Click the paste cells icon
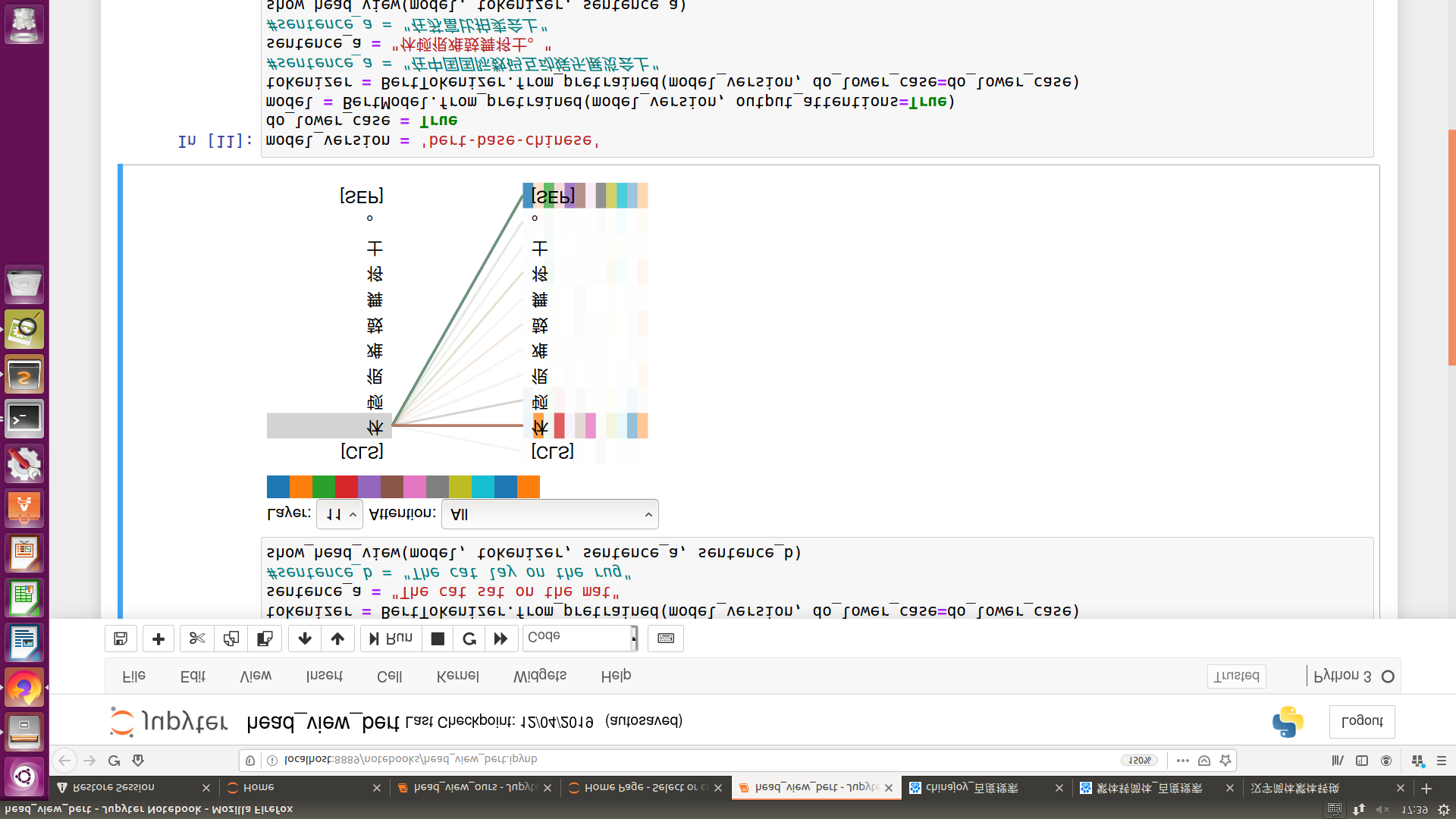Viewport: 1456px width, 819px height. (265, 639)
